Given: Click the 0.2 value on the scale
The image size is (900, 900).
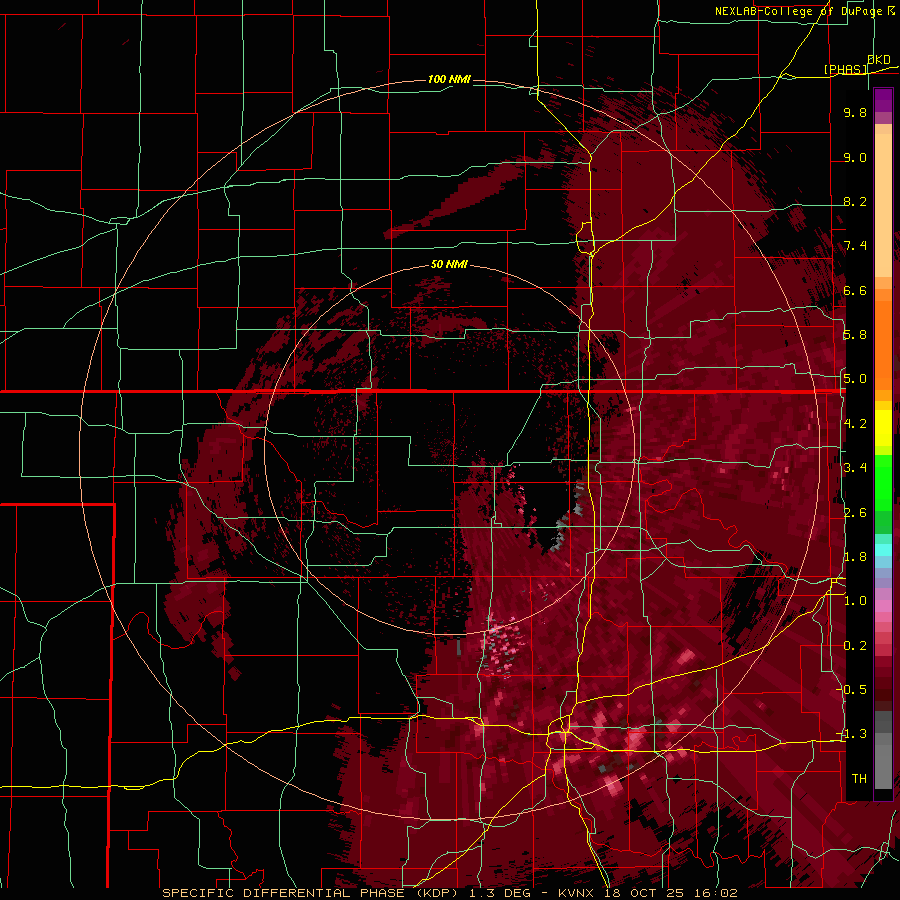Looking at the screenshot, I should click(855, 646).
